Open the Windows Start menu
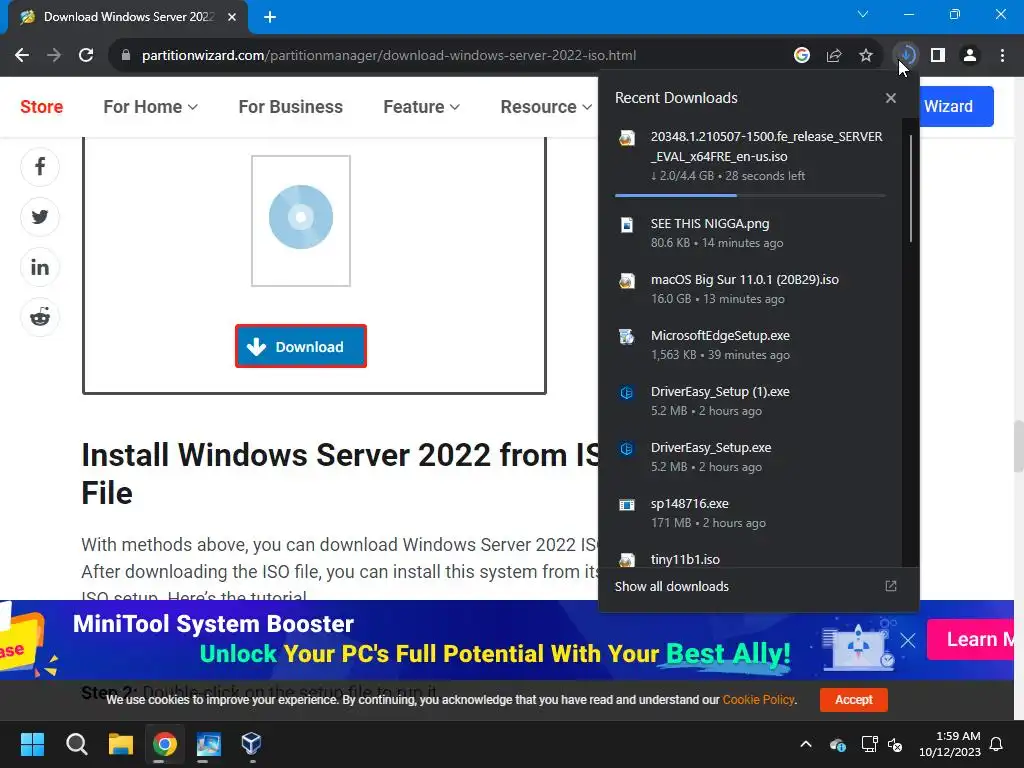1024x768 pixels. coord(32,744)
